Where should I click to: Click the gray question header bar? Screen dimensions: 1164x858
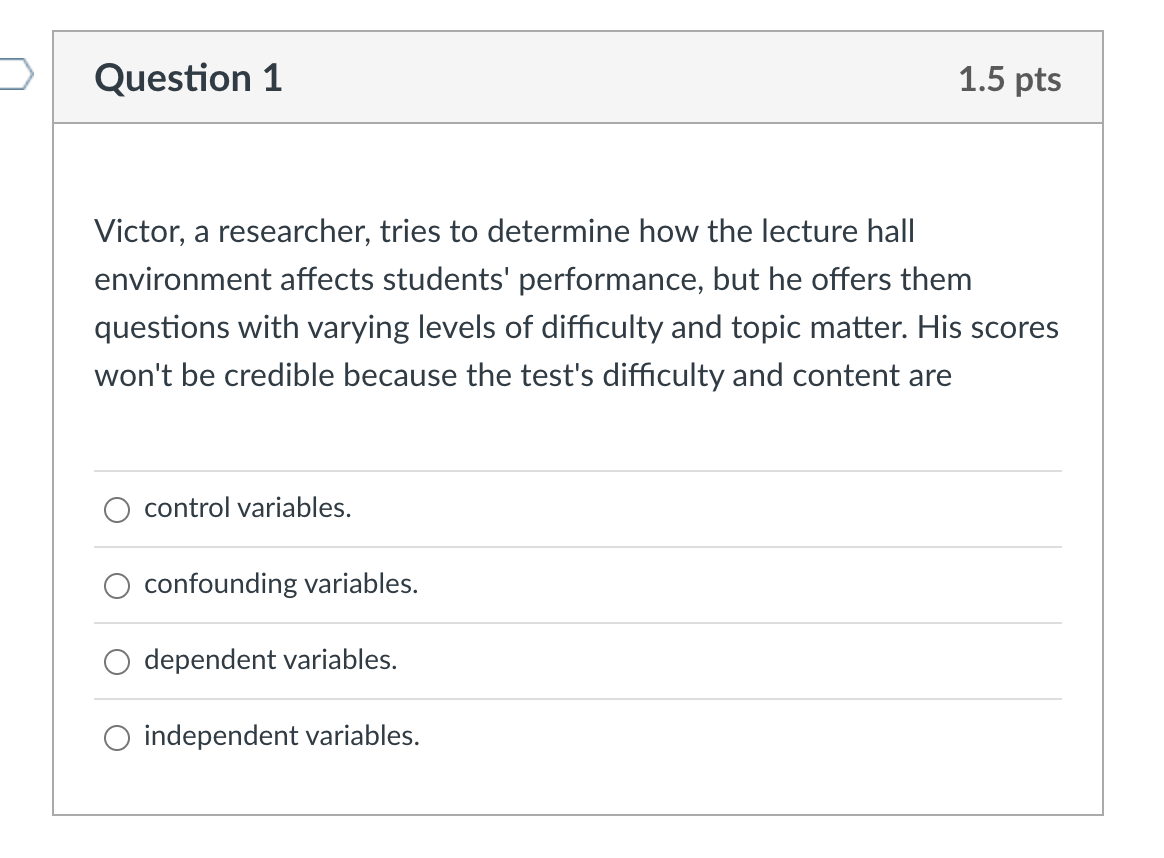(578, 77)
